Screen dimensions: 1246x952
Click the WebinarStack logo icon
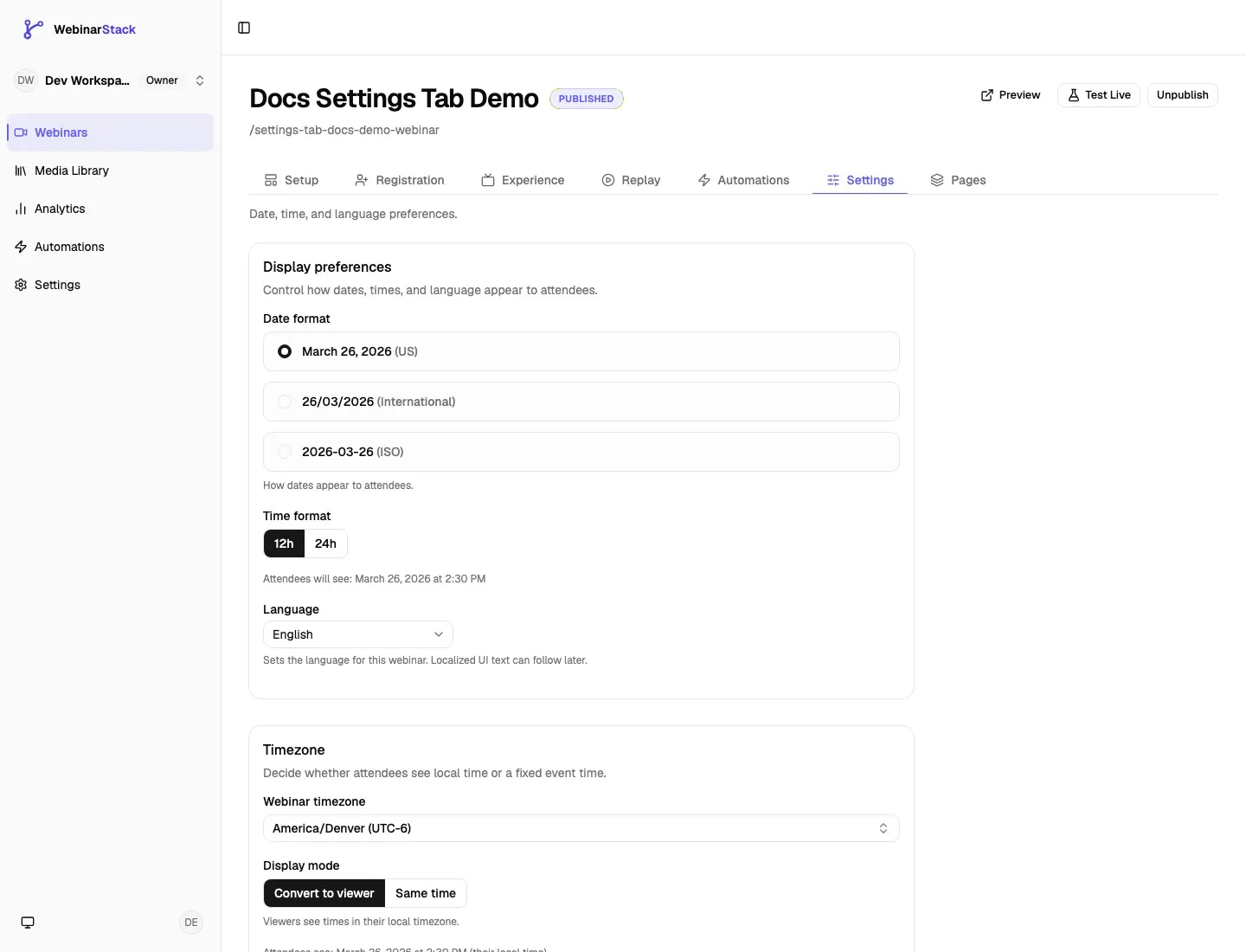33,29
